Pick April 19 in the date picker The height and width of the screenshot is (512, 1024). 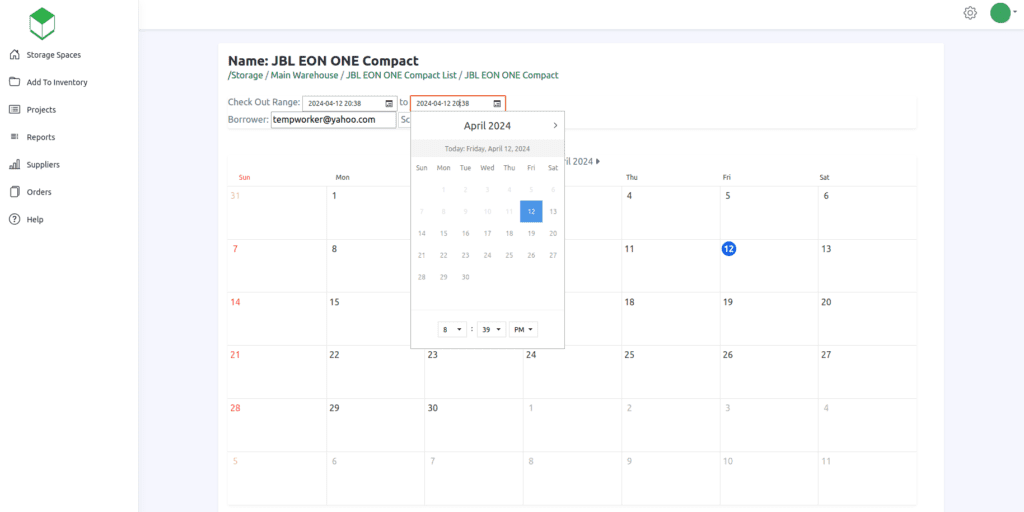click(x=531, y=233)
